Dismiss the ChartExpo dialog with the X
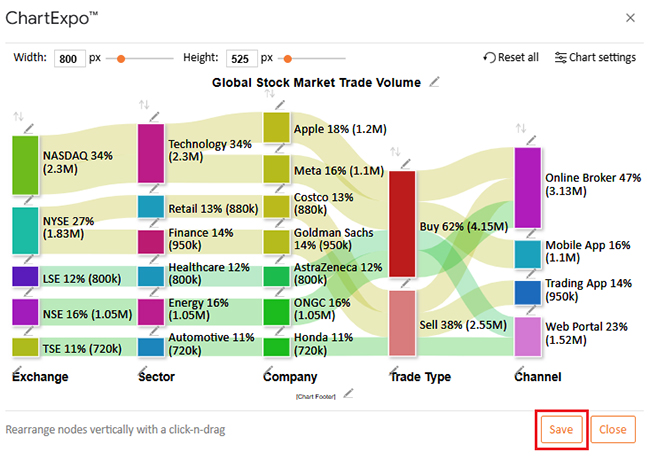The height and width of the screenshot is (460, 650). point(629,17)
